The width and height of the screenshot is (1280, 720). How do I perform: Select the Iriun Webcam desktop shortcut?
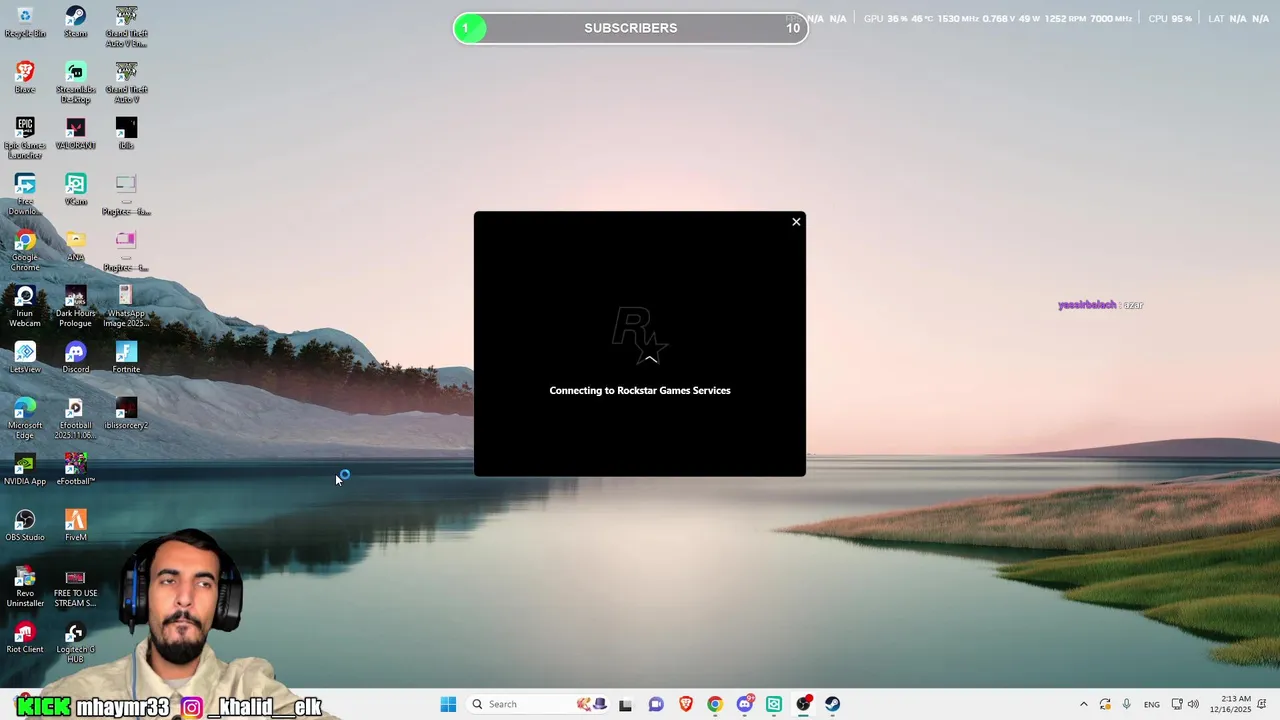(x=25, y=307)
